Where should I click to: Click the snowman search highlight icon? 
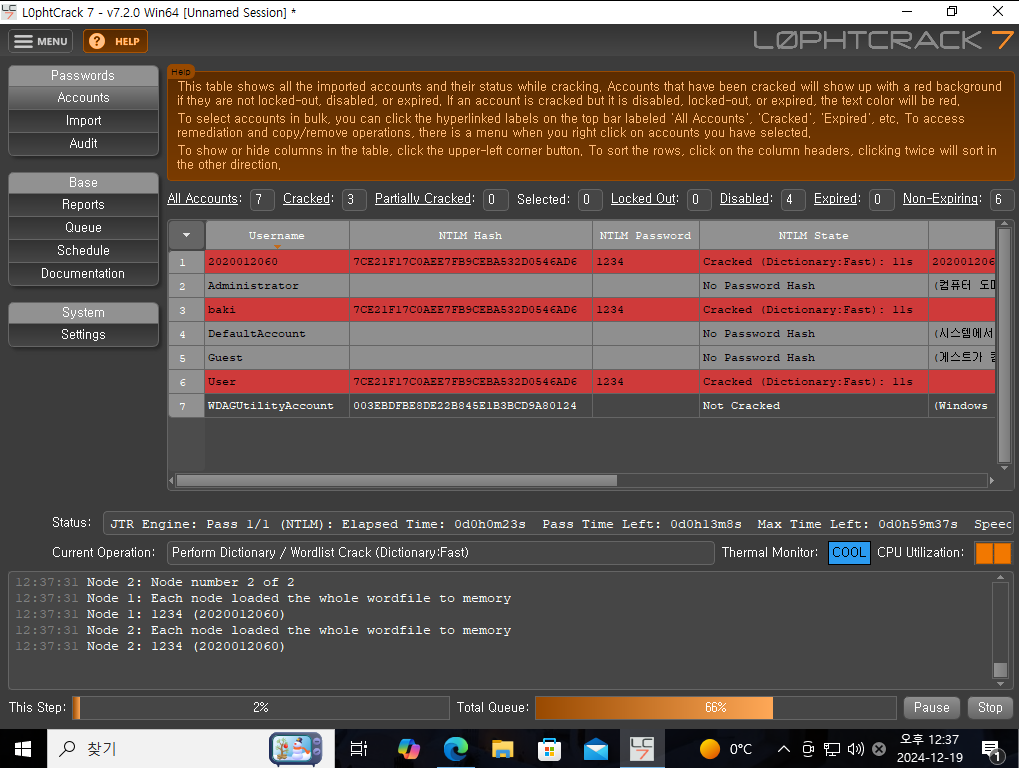pyautogui.click(x=296, y=749)
